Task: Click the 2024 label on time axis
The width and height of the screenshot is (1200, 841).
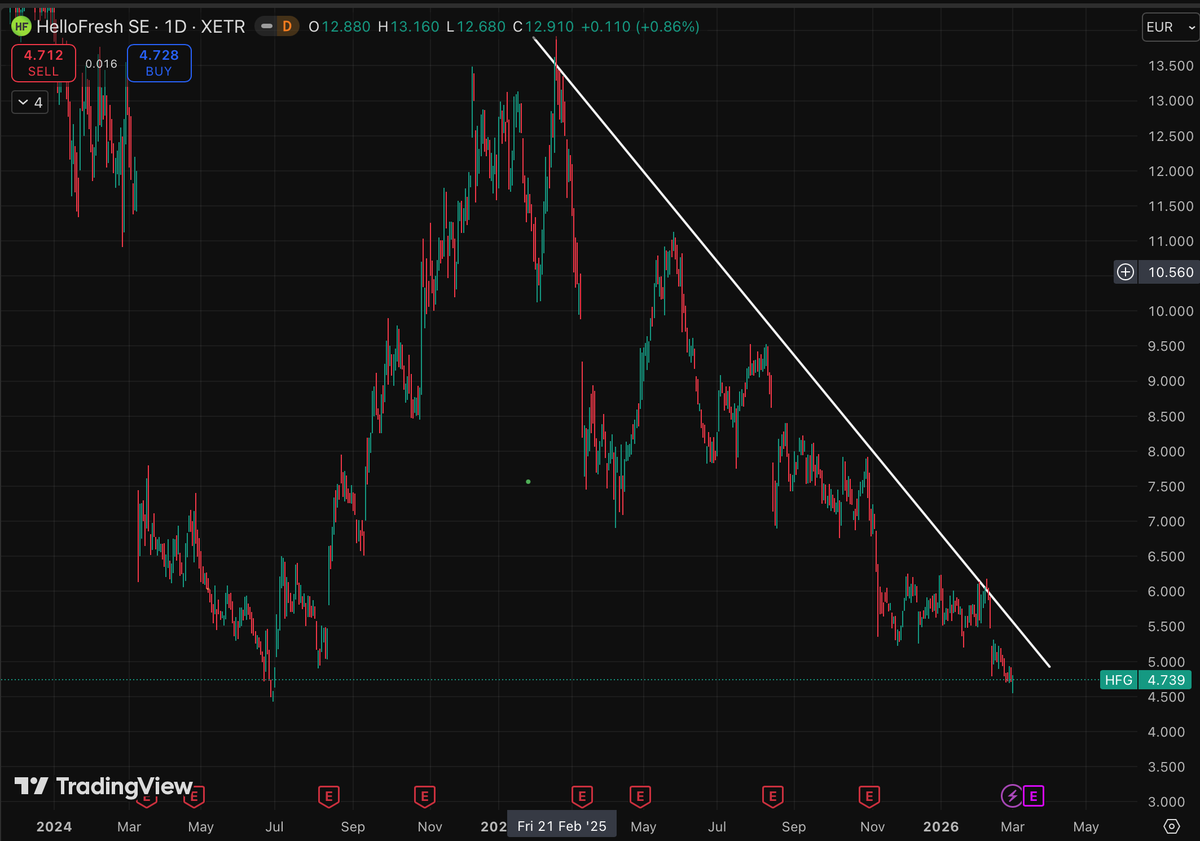Action: pos(53,827)
